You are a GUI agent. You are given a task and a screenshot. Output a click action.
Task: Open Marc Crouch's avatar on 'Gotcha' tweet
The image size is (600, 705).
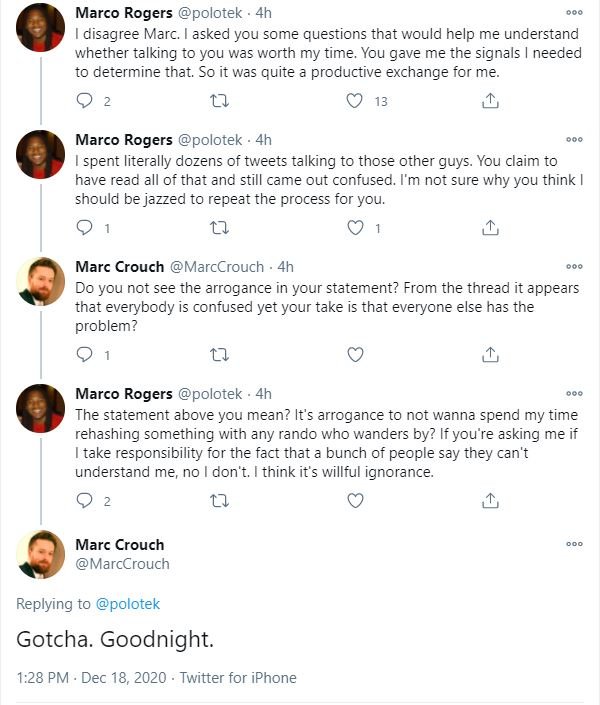[40, 554]
